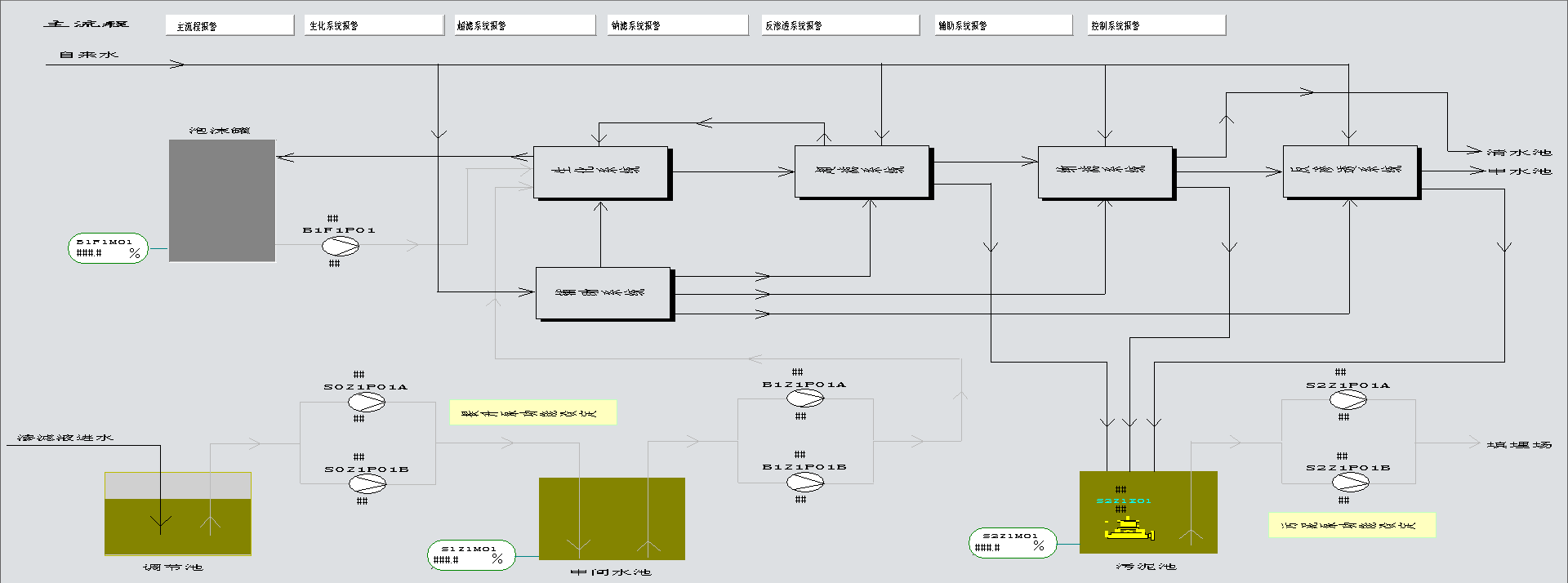The width and height of the screenshot is (1568, 583).
Task: Click the S1Z1M01 level readout
Action: coord(471,555)
